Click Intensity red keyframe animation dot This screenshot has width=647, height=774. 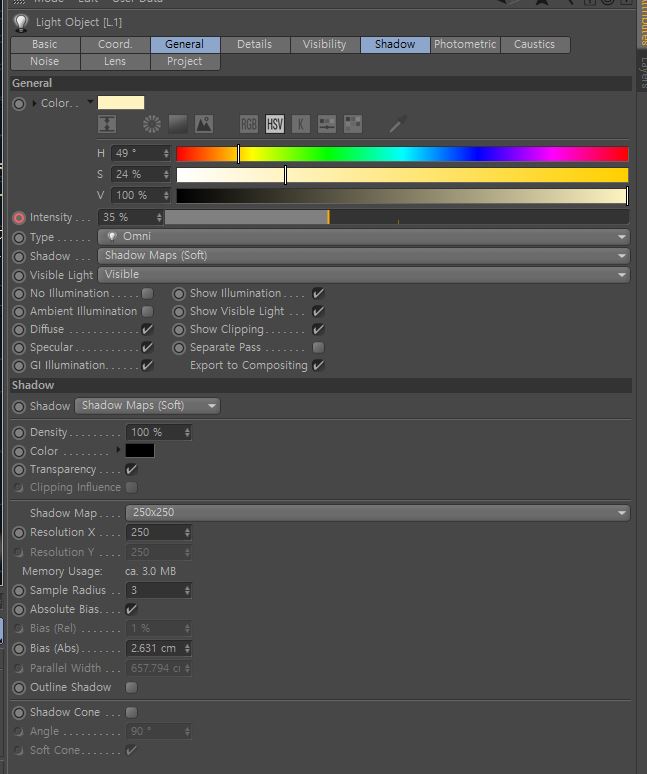[x=19, y=218]
